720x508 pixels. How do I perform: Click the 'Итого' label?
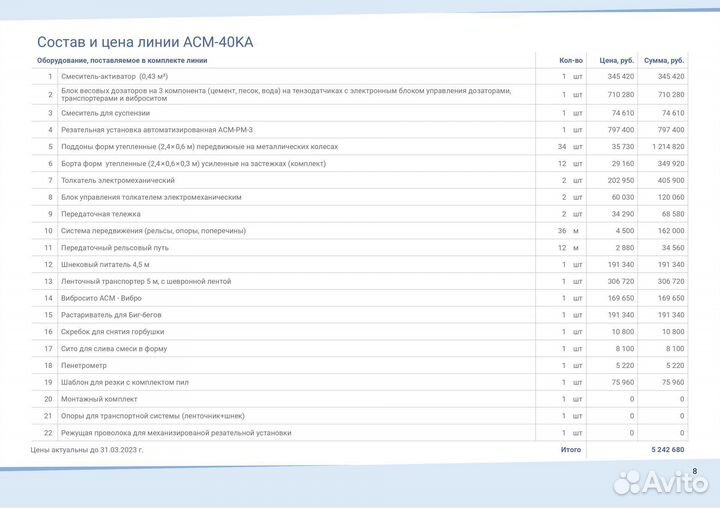coord(571,450)
